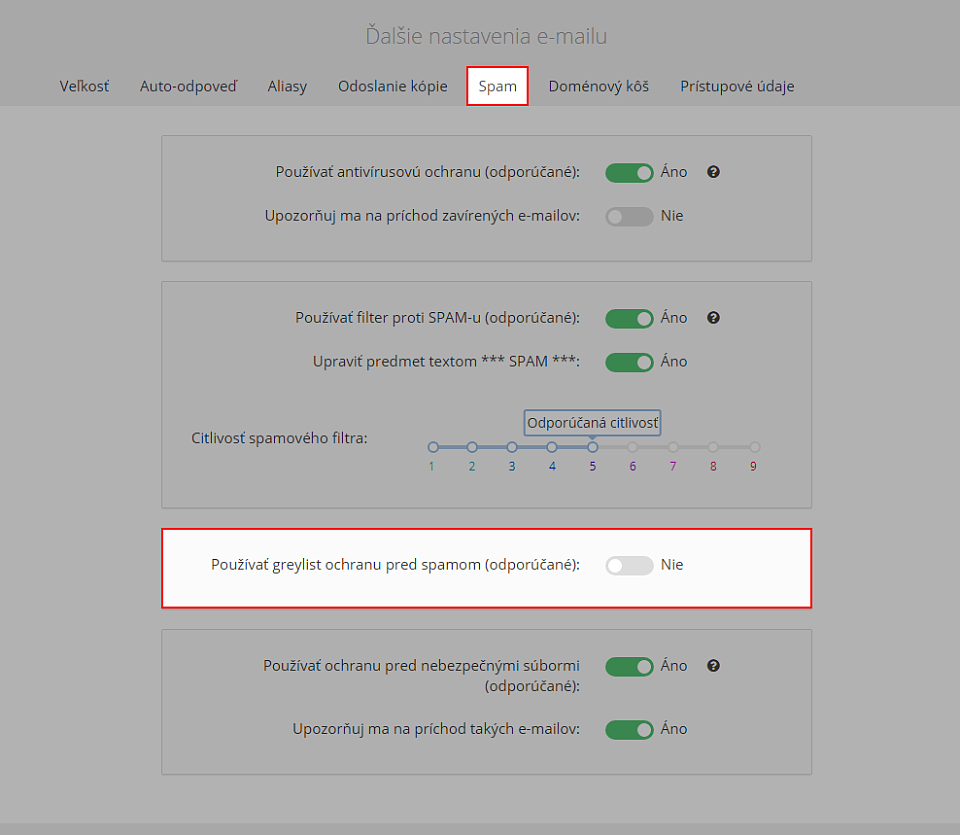Image resolution: width=960 pixels, height=835 pixels.
Task: Open the Auto-odpoveď tab
Action: tap(189, 86)
